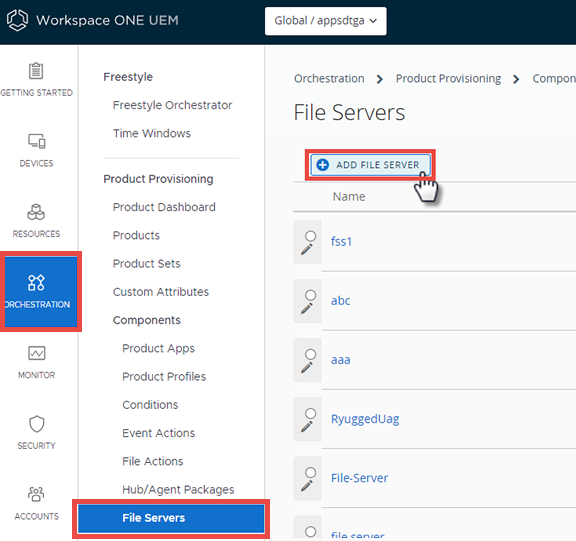Open Product Profiles under Components
Viewport: 576px width, 541px height.
tap(164, 377)
